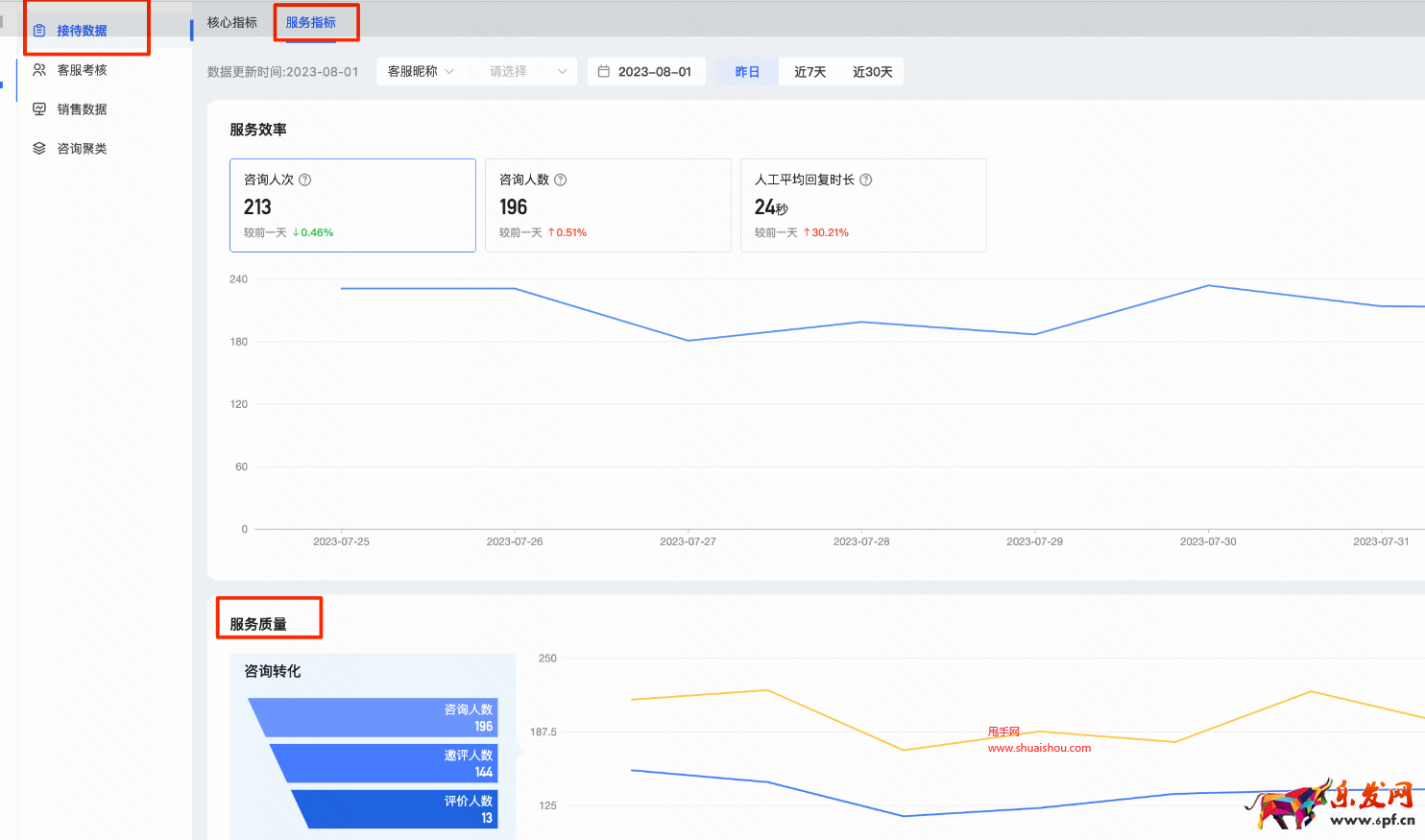1425x840 pixels.
Task: Click help icon next to 咨询人次
Action: (x=305, y=180)
